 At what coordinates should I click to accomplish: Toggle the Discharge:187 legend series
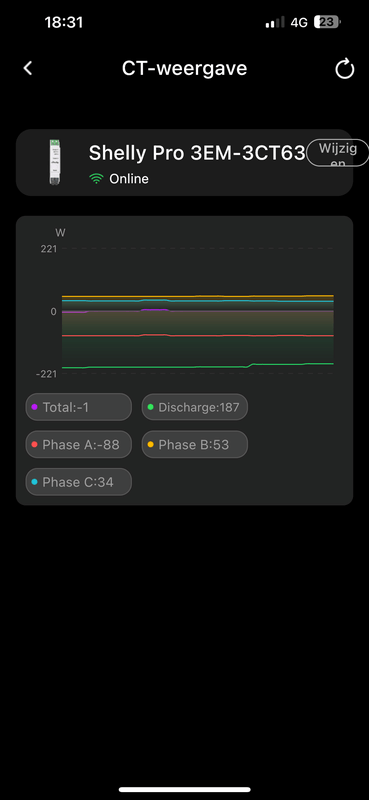coord(194,407)
